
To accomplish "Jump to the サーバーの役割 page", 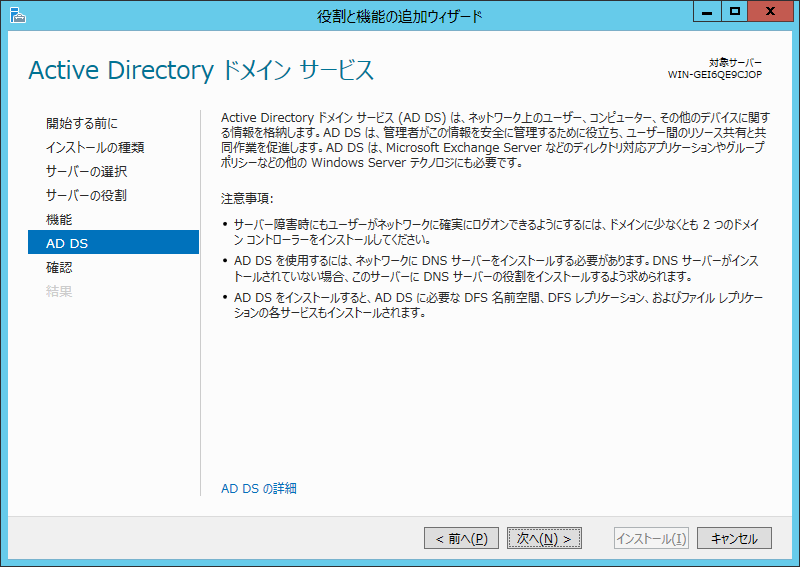I will pyautogui.click(x=86, y=195).
